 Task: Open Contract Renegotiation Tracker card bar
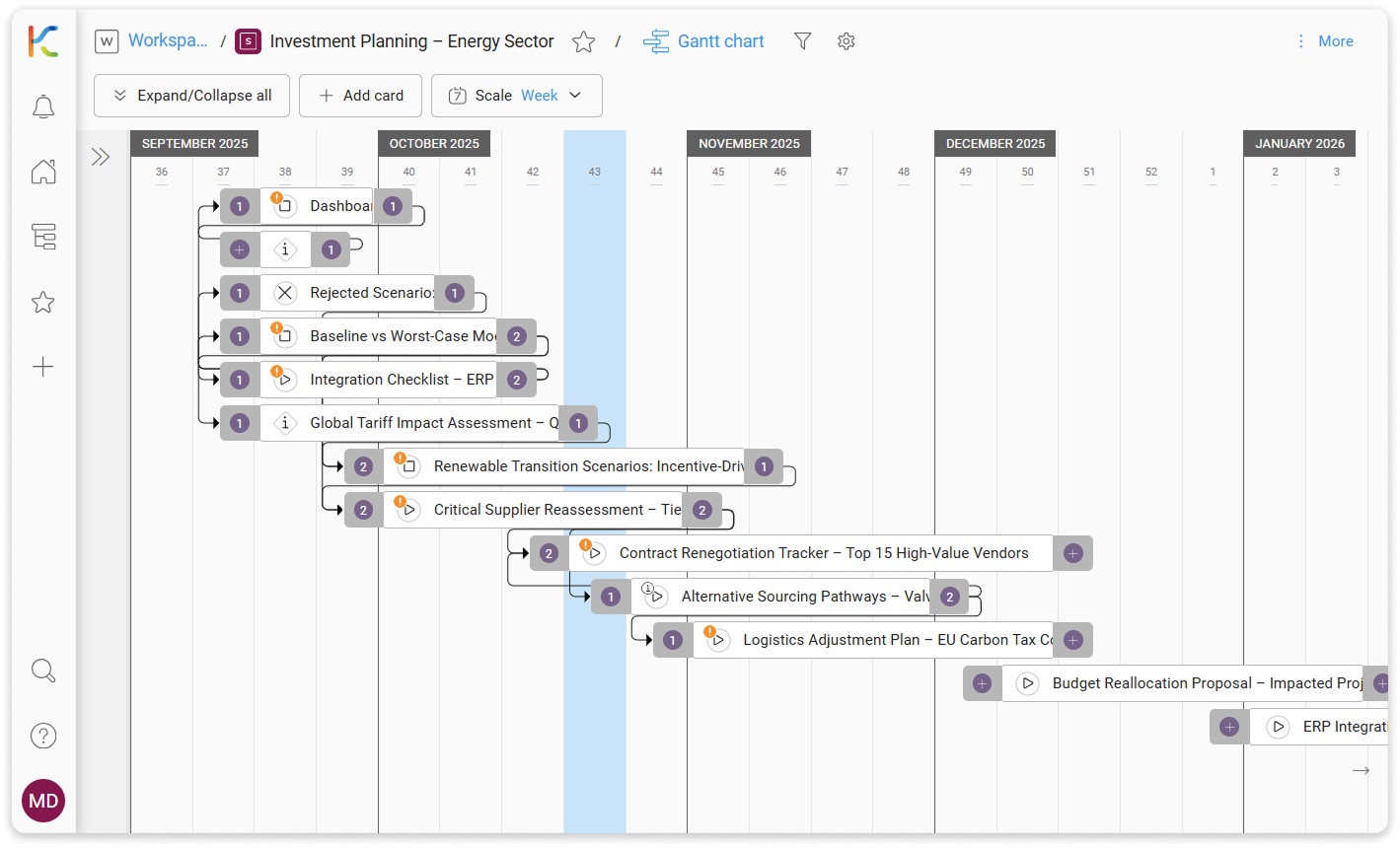tap(823, 553)
